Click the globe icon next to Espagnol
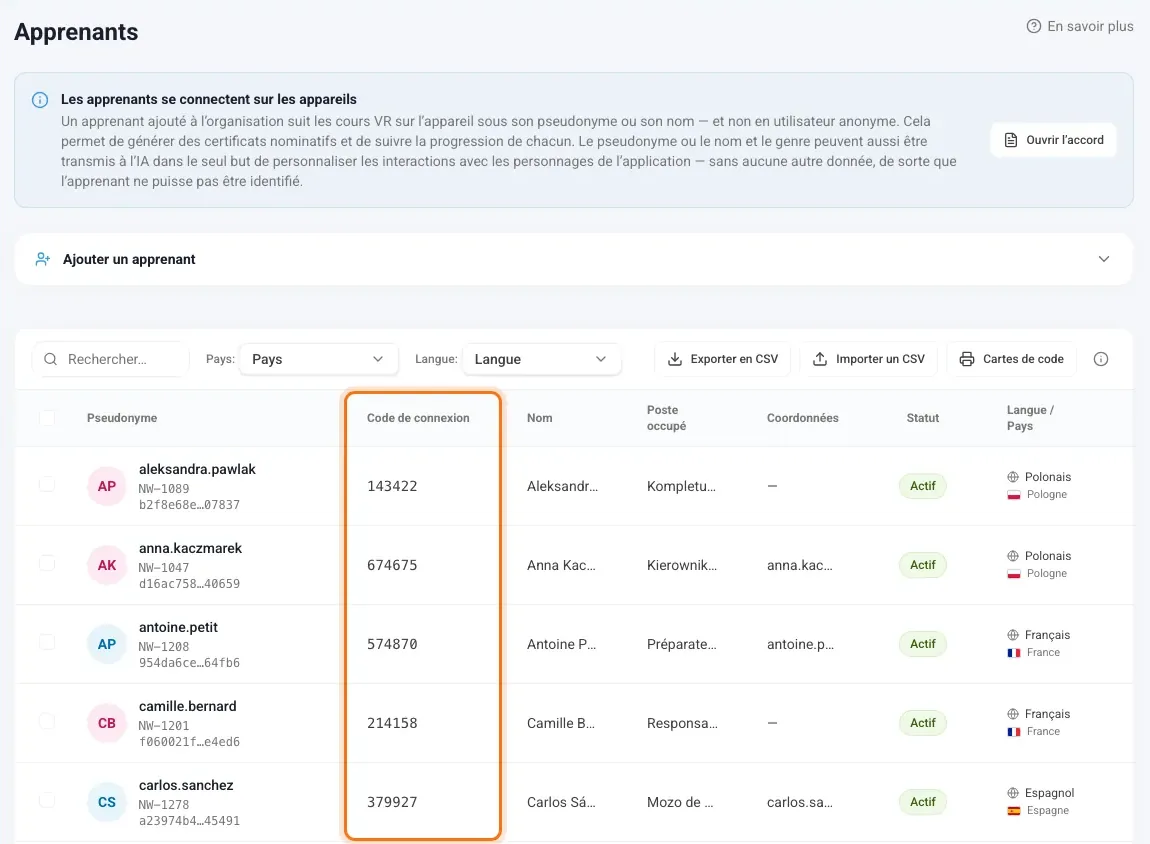This screenshot has height=844, width=1150. [1013, 793]
